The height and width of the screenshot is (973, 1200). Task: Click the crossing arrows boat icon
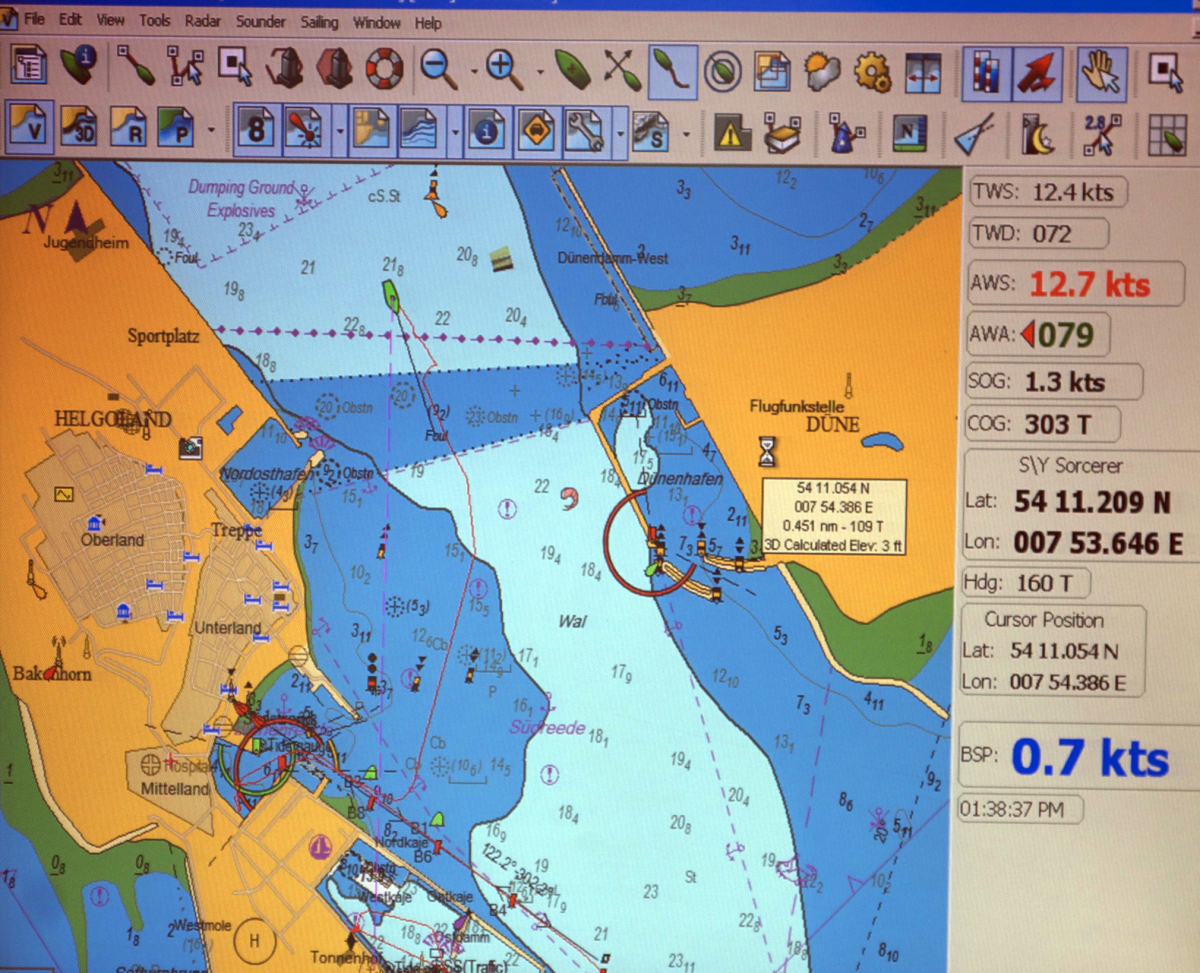(x=622, y=69)
